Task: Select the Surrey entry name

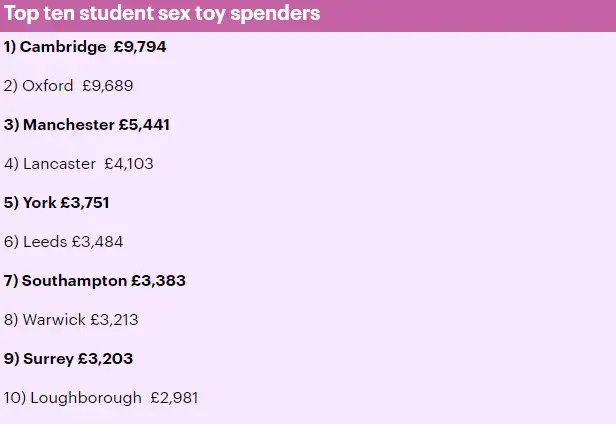Action: pyautogui.click(x=48, y=359)
